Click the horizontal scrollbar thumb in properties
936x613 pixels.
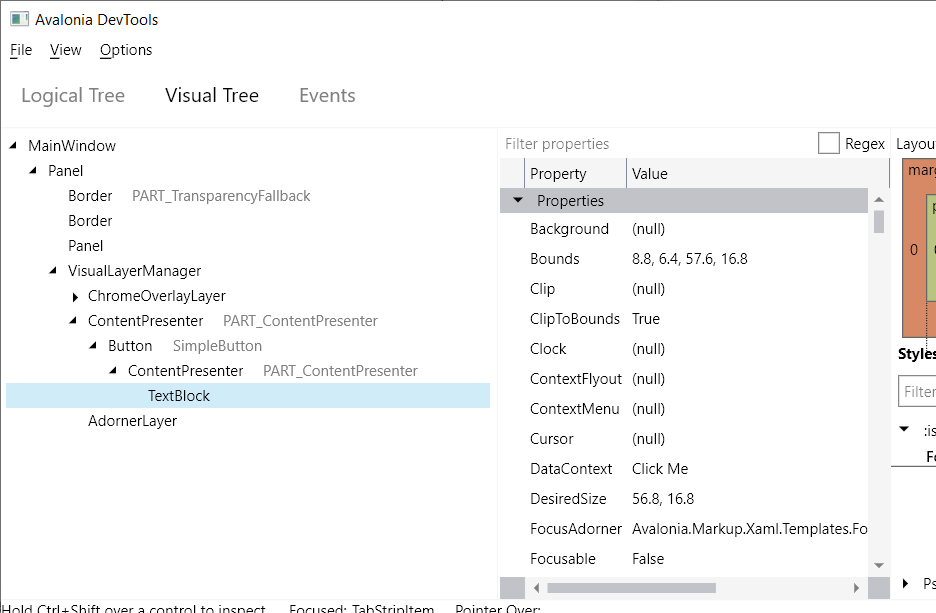(632, 588)
